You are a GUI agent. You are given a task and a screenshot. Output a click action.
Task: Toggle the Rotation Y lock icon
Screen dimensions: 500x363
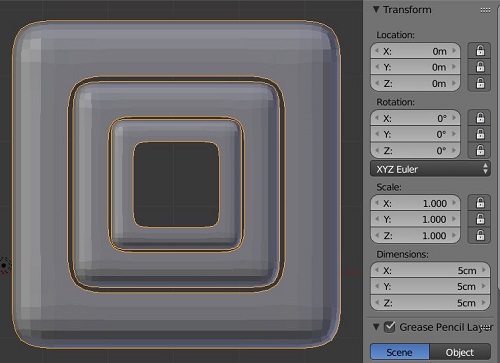coord(479,134)
